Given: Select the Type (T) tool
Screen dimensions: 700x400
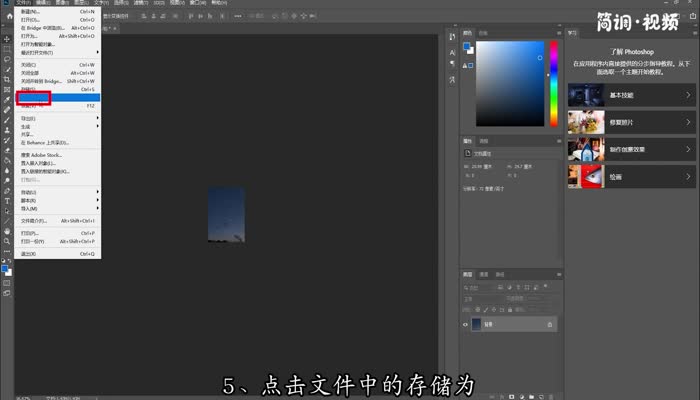Looking at the screenshot, I should tap(7, 200).
